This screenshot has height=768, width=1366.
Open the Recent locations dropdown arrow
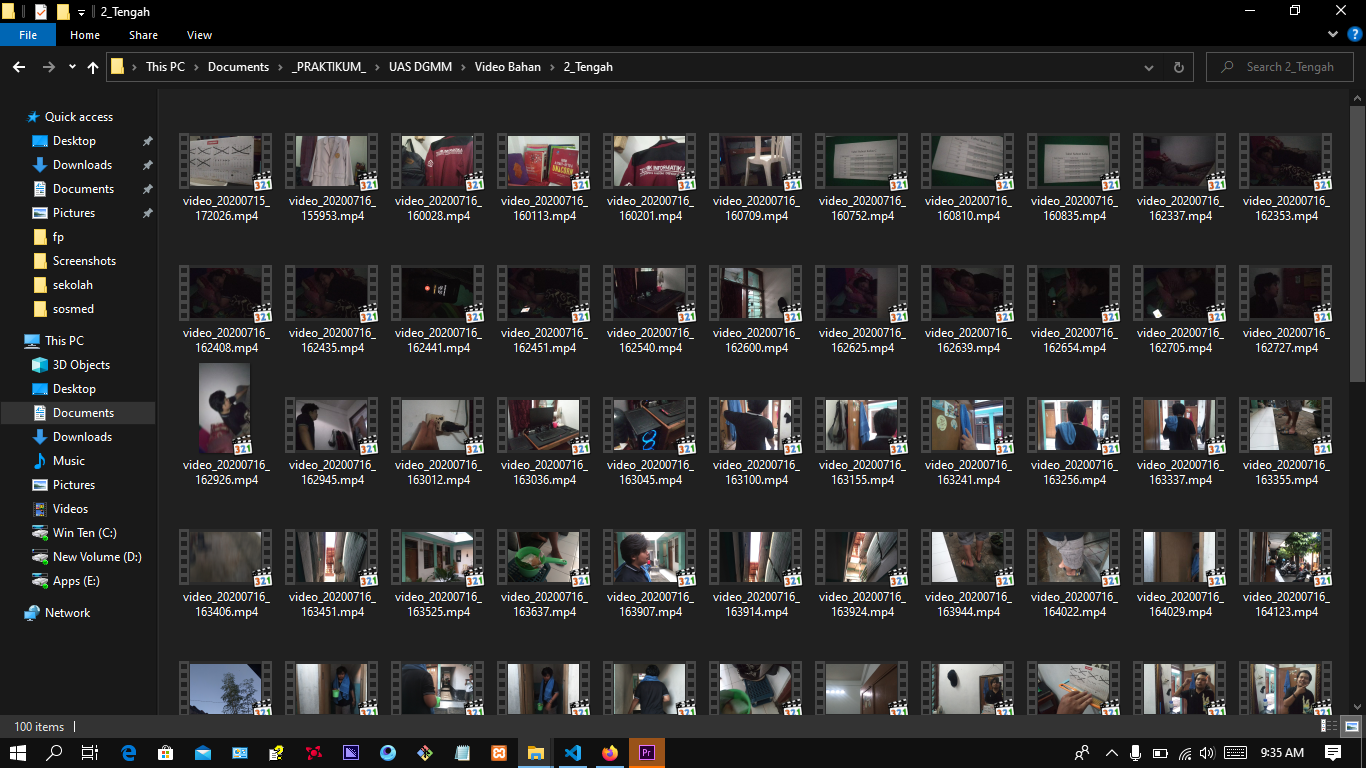pos(72,67)
